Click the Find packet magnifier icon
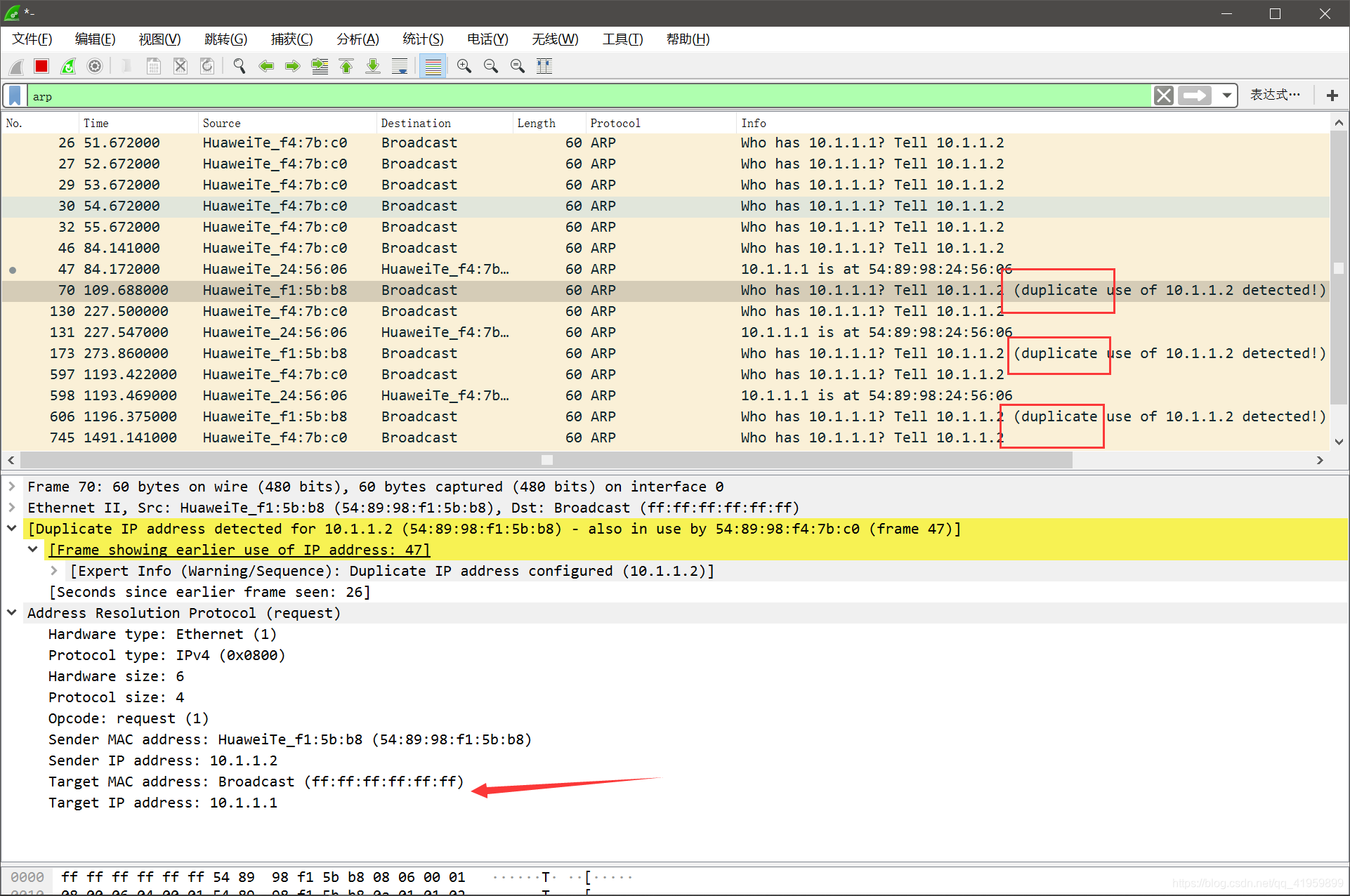 240,66
